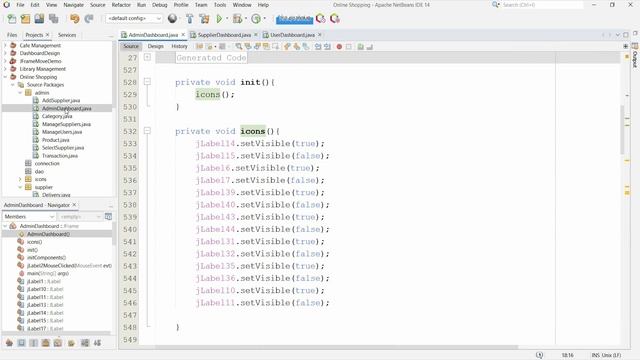Toggle fourth filter icon at Navigator bottom
Screen dimensions: 640x360
coord(46,343)
